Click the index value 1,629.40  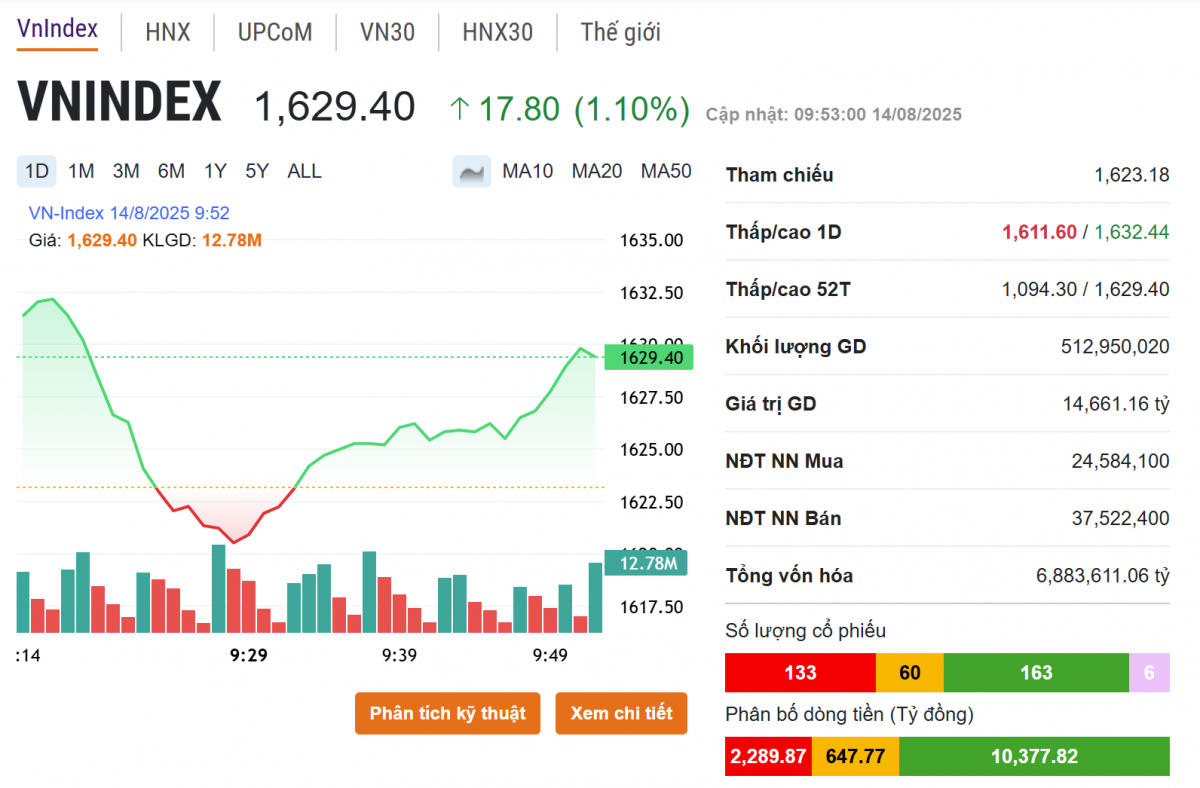point(334,106)
